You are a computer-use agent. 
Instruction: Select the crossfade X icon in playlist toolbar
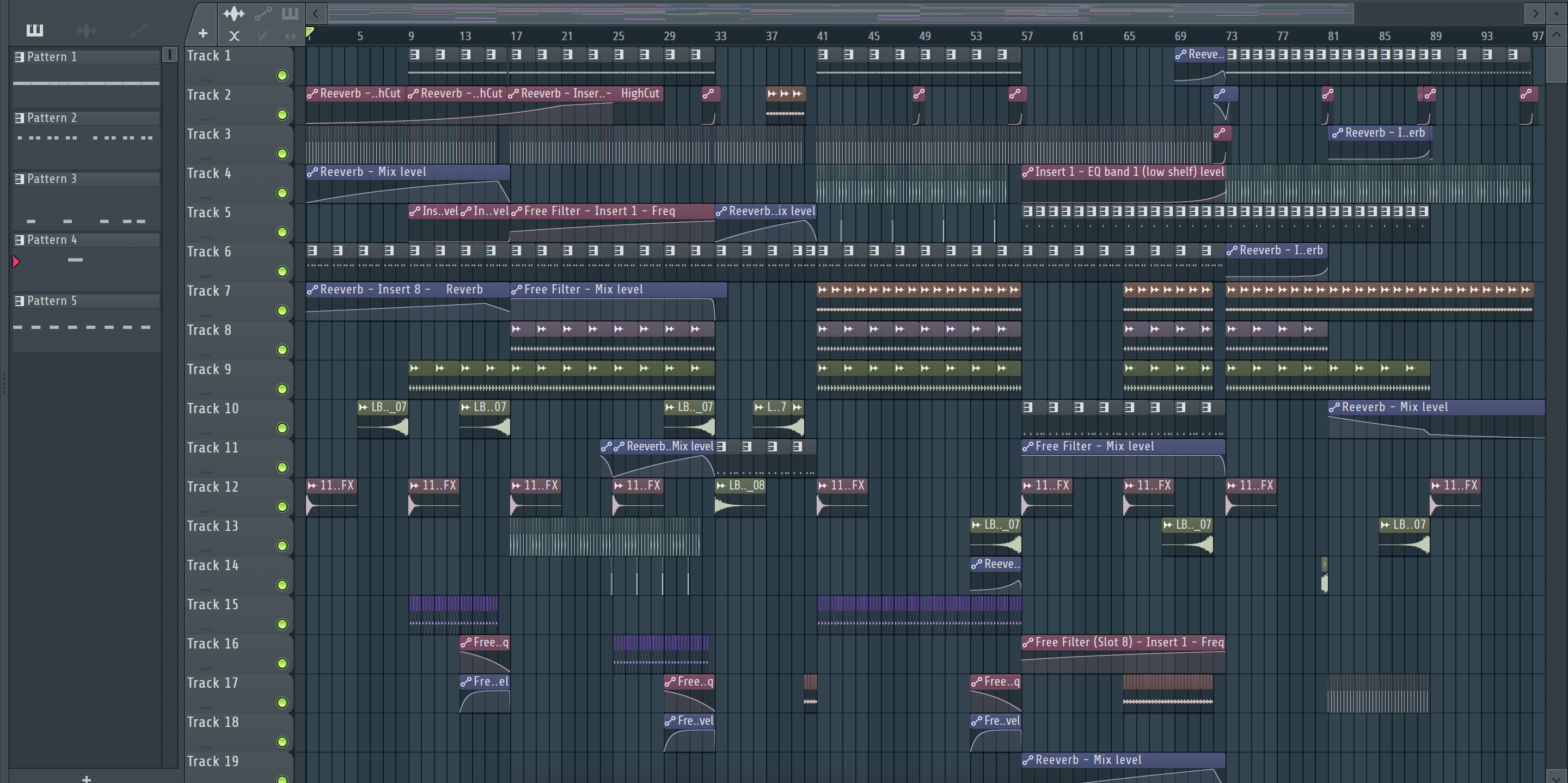(234, 36)
